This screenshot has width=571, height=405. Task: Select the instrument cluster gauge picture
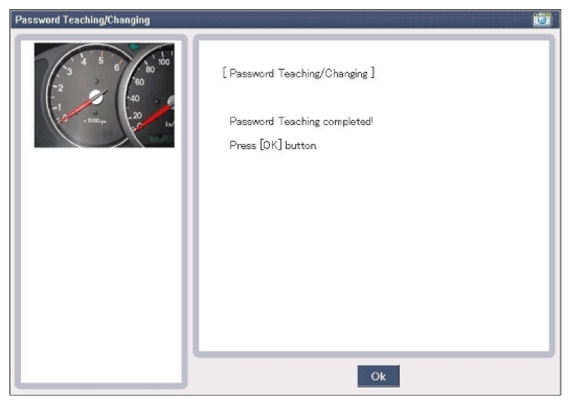pyautogui.click(x=105, y=95)
